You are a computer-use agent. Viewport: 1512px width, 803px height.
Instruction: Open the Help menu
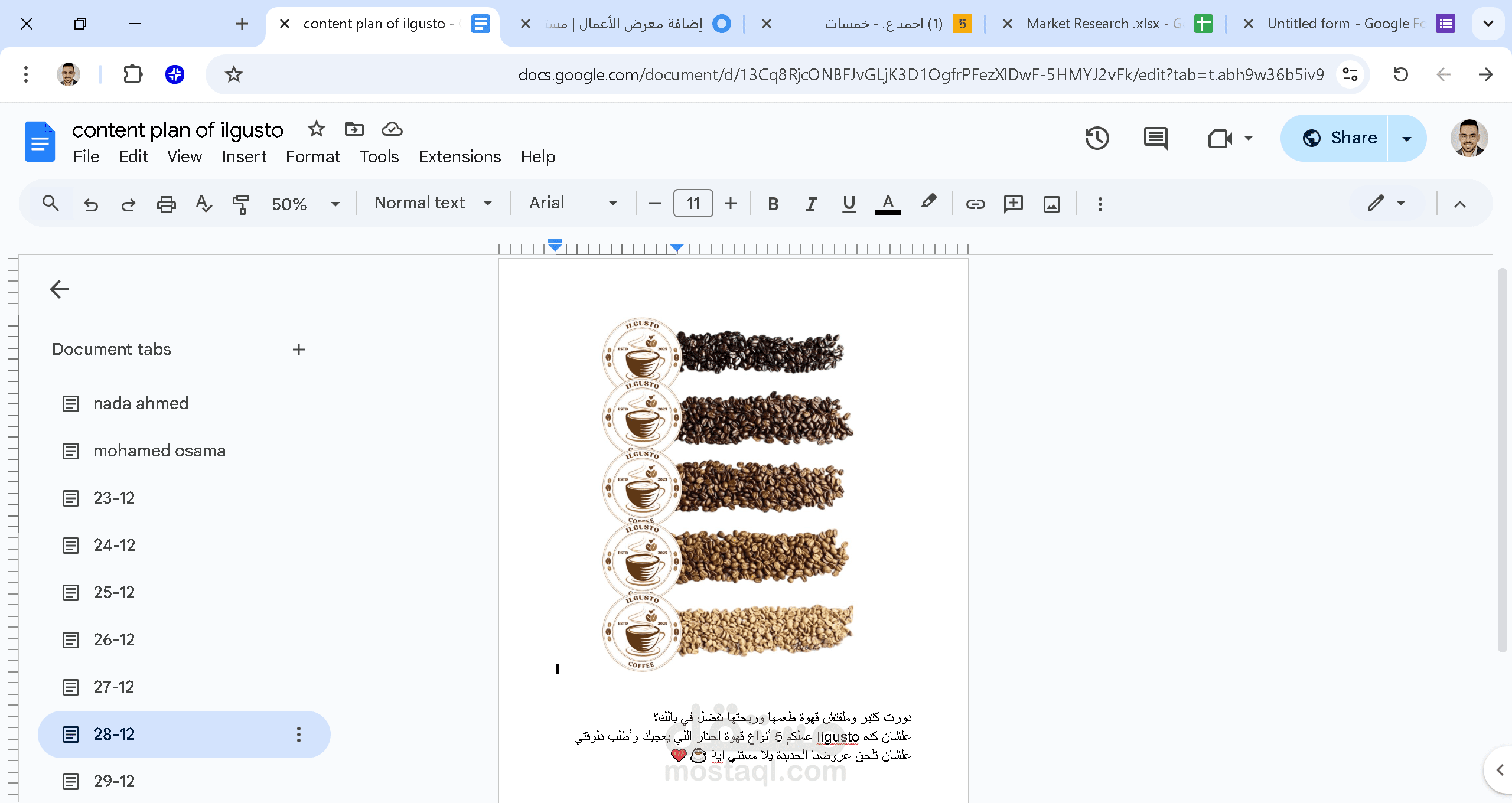tap(537, 156)
